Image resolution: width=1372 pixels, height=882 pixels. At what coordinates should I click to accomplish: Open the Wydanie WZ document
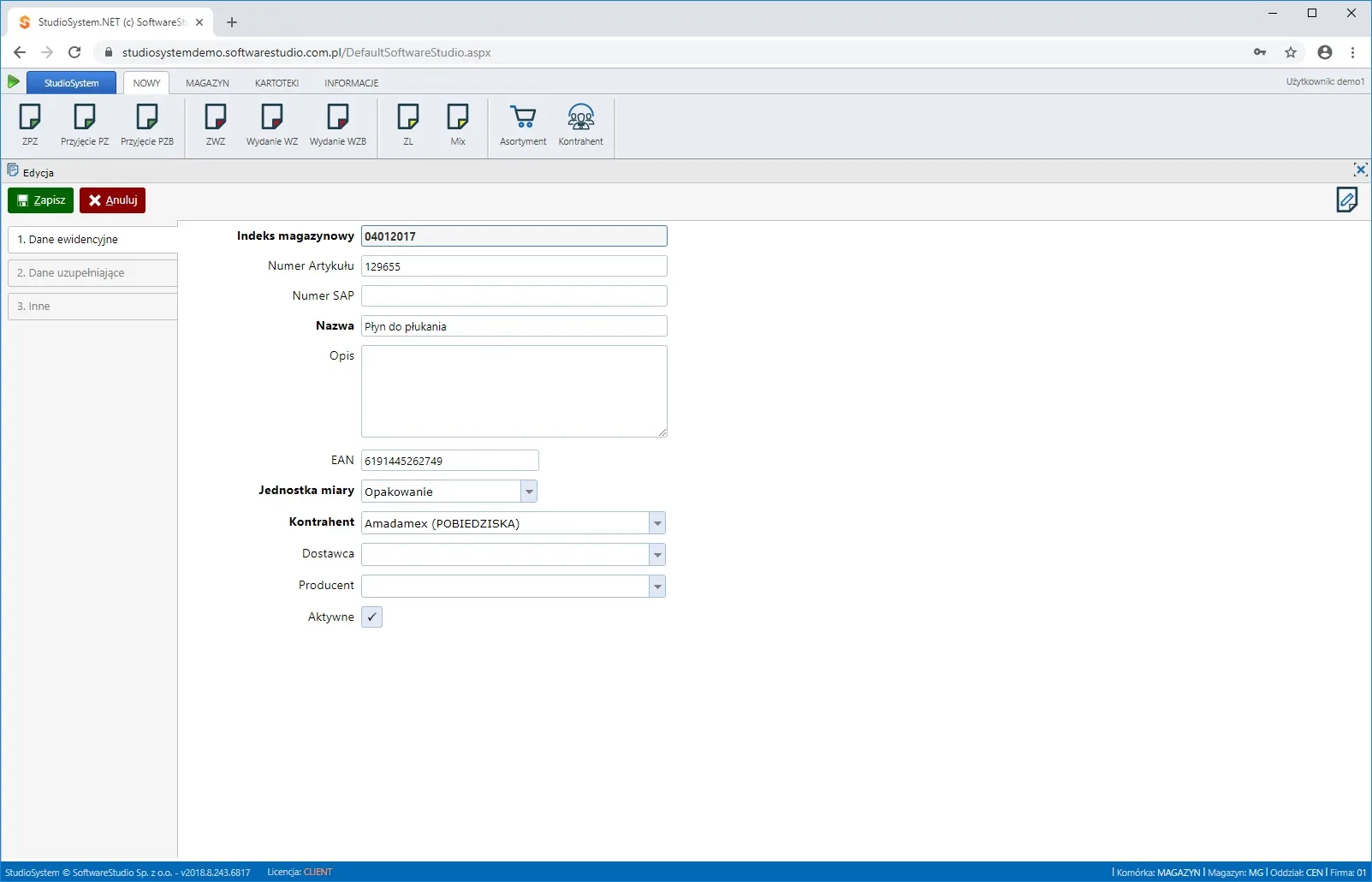coord(272,125)
